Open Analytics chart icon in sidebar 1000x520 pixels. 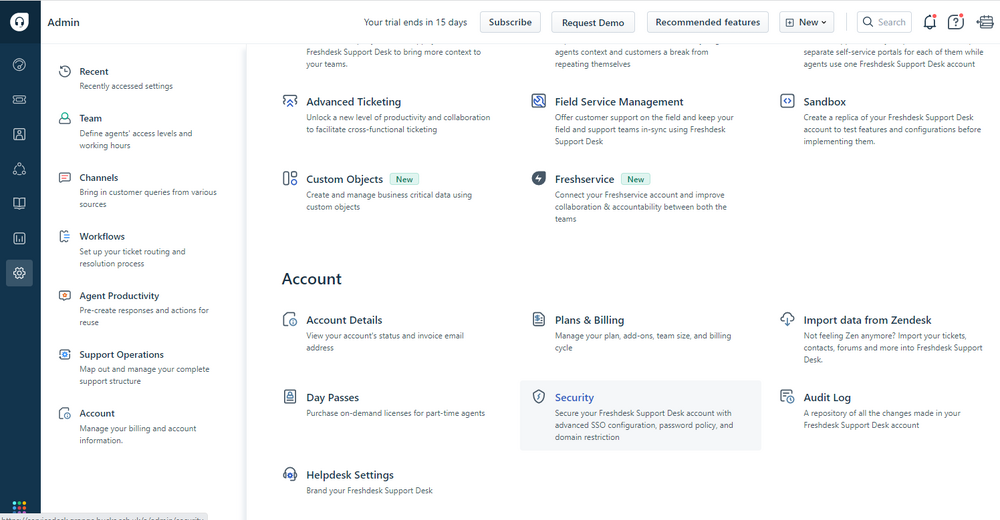[20, 239]
